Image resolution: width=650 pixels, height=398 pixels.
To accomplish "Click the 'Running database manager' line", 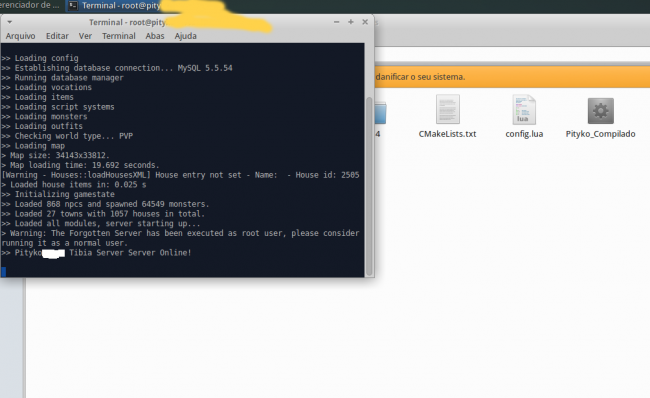I will click(x=63, y=78).
